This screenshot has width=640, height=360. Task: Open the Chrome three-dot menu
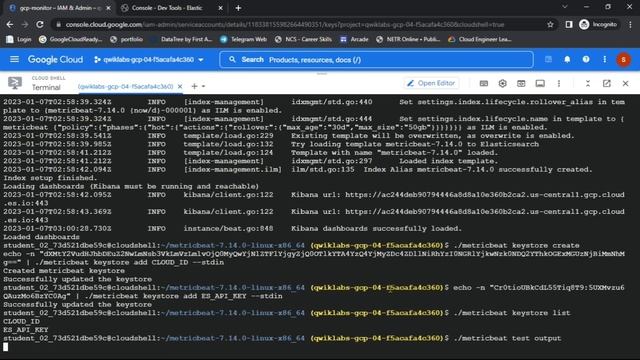click(631, 24)
